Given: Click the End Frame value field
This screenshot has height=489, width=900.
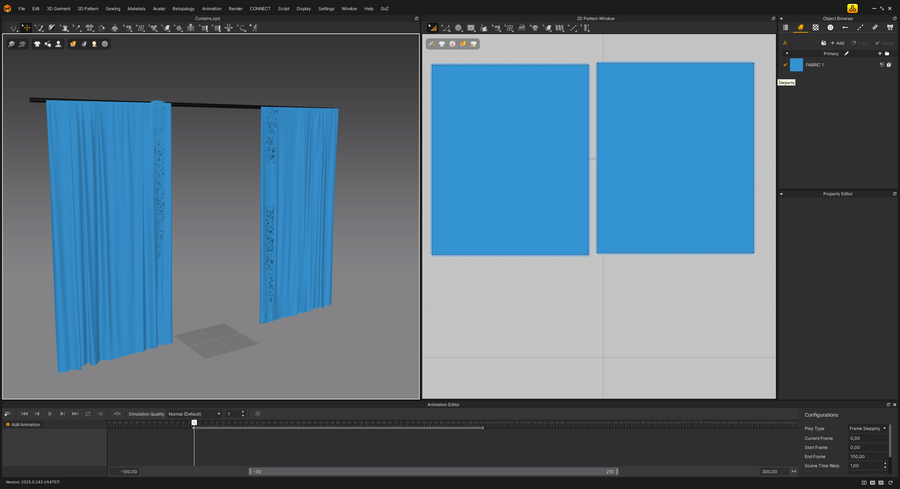Looking at the screenshot, I should (867, 456).
